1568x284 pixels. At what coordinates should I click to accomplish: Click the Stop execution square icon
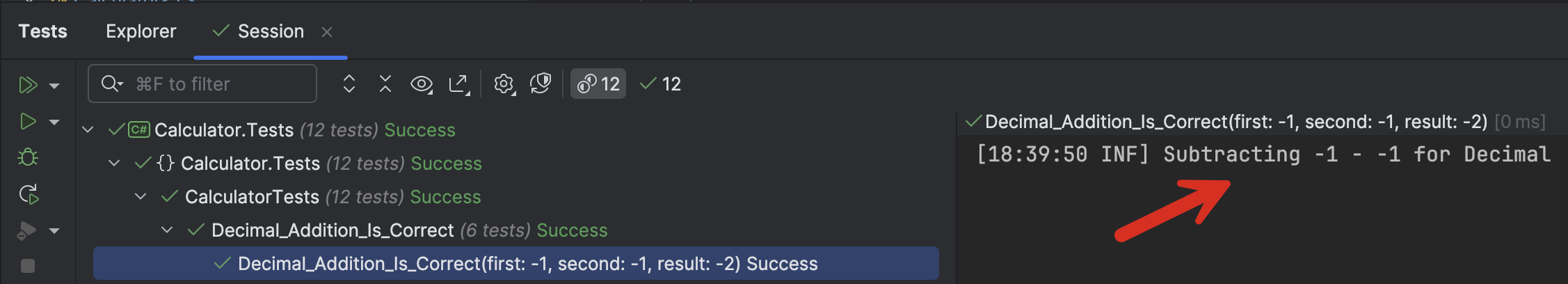28,265
